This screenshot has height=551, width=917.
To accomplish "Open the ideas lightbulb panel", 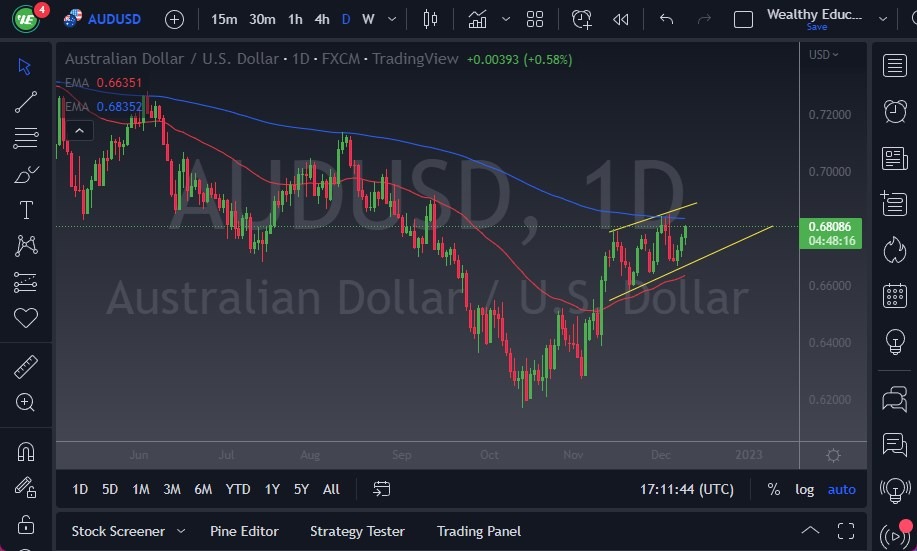I will coord(895,342).
